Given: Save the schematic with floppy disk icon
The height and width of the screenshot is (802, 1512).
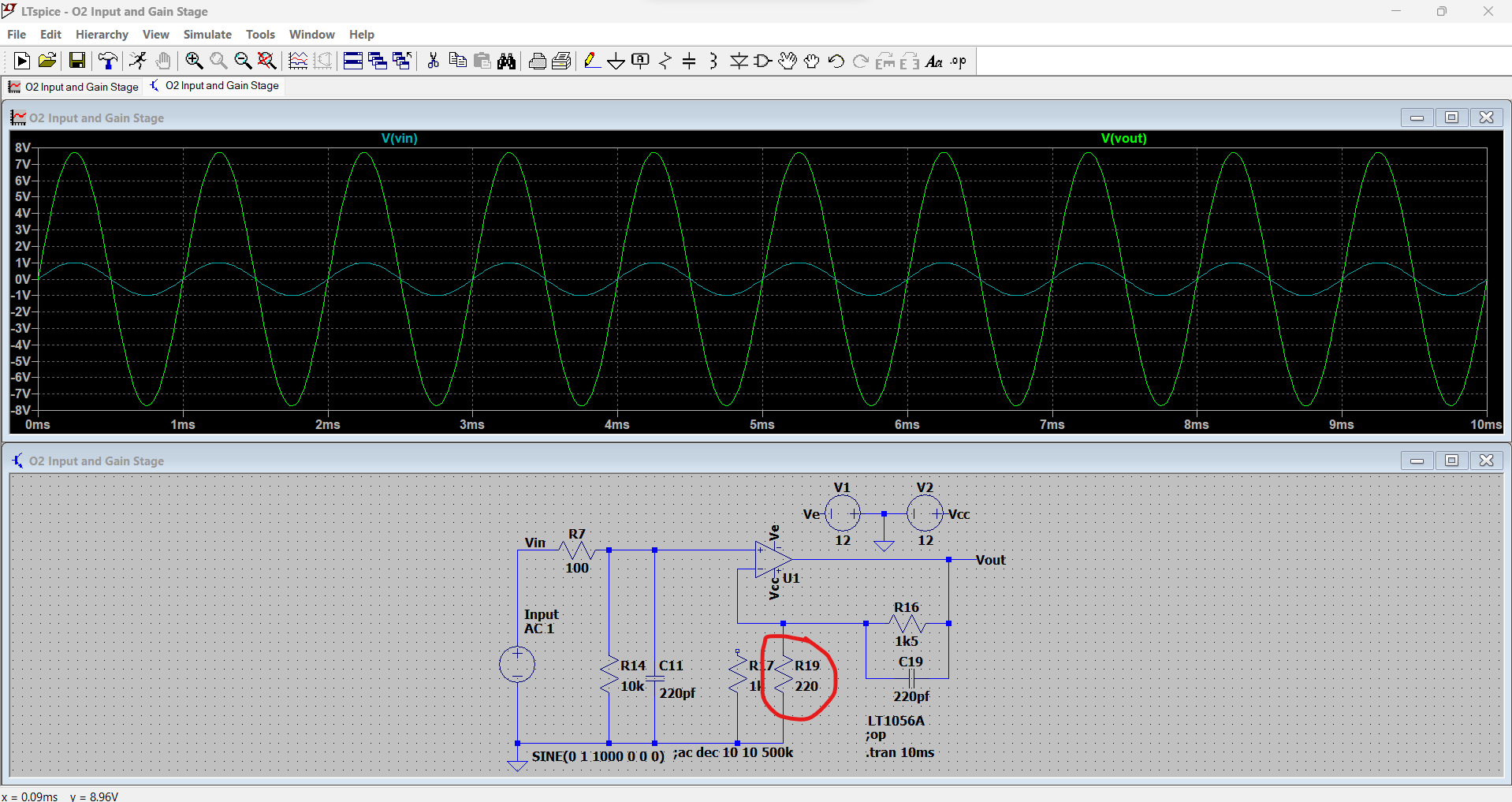Looking at the screenshot, I should (x=77, y=61).
